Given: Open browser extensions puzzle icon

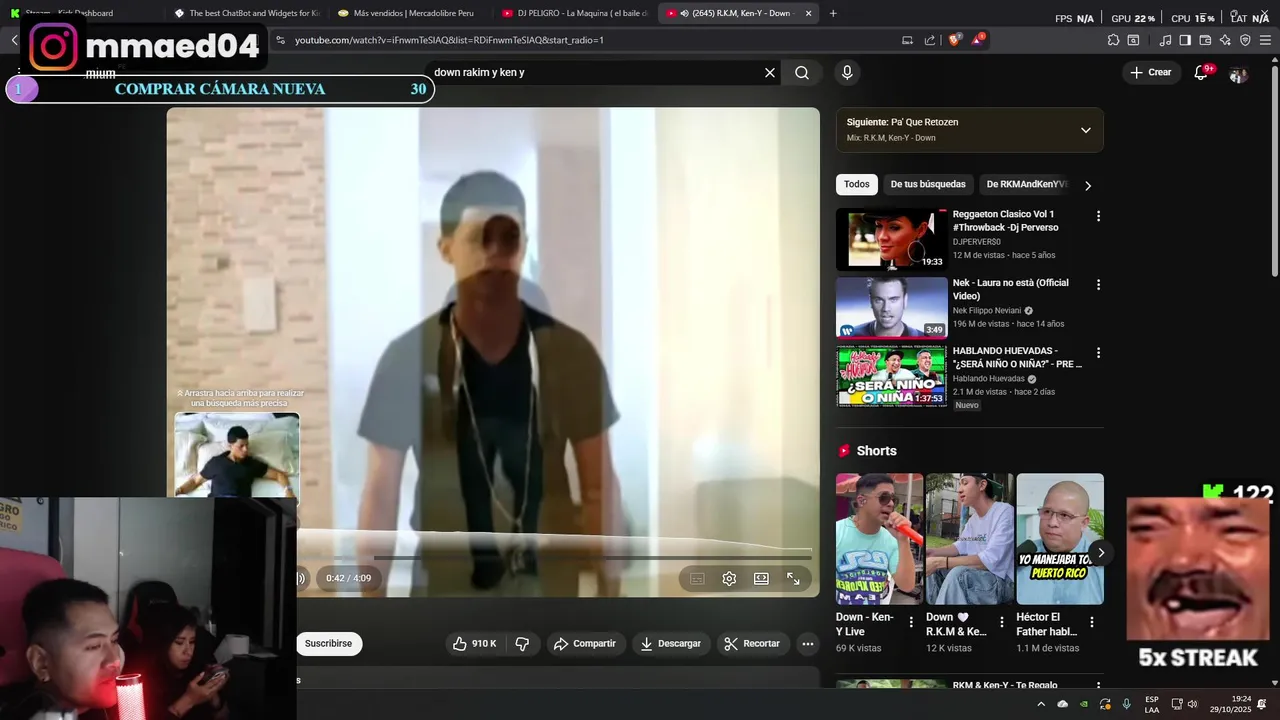Looking at the screenshot, I should (x=1113, y=40).
